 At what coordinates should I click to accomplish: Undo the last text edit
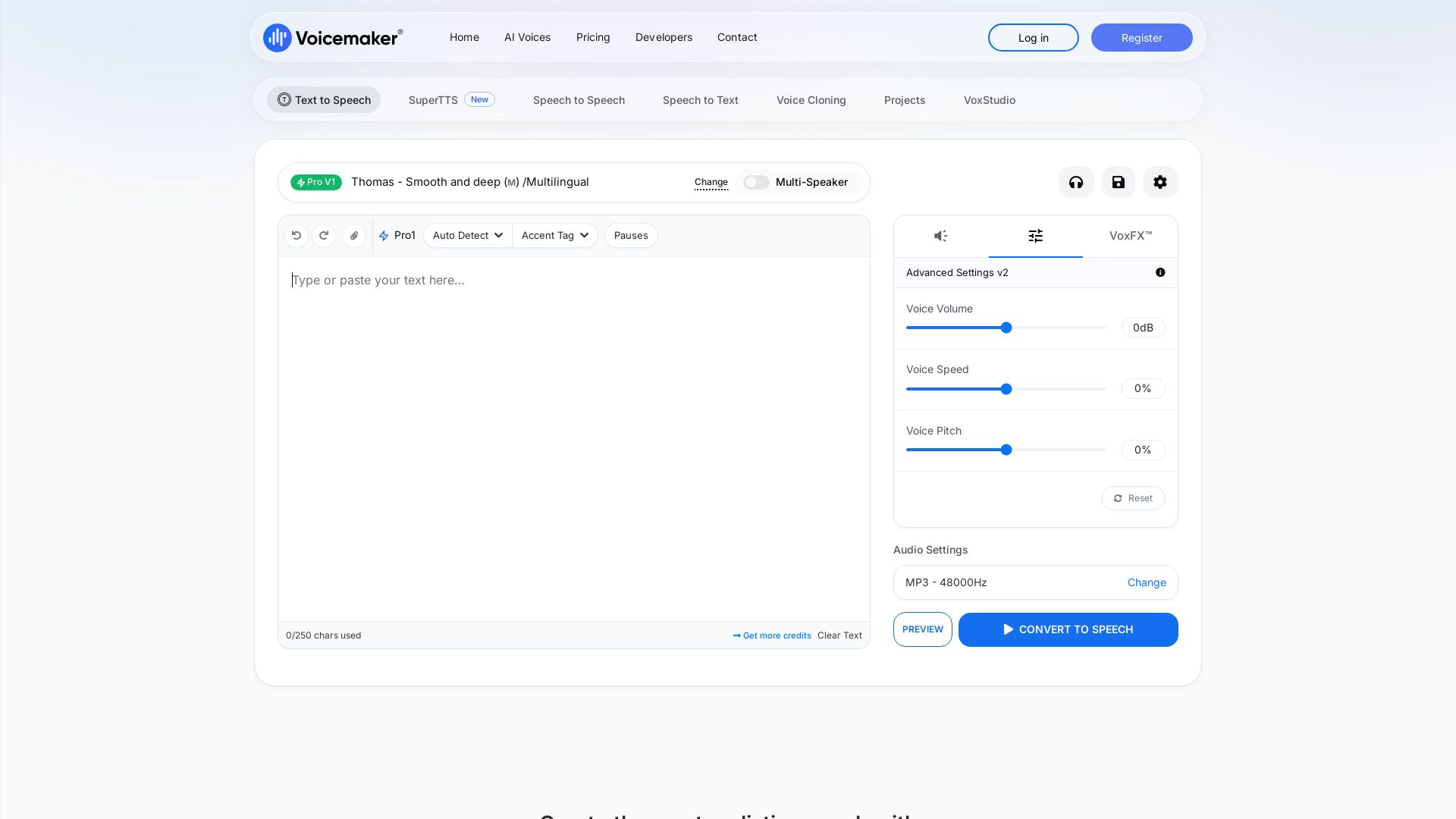coord(297,236)
